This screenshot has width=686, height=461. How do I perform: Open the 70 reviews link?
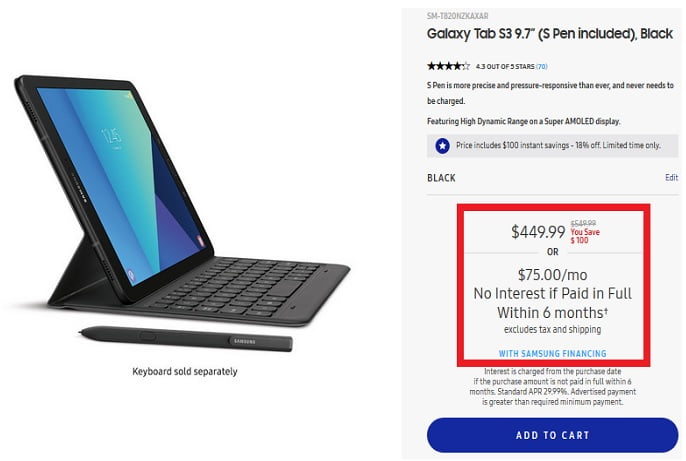click(541, 66)
